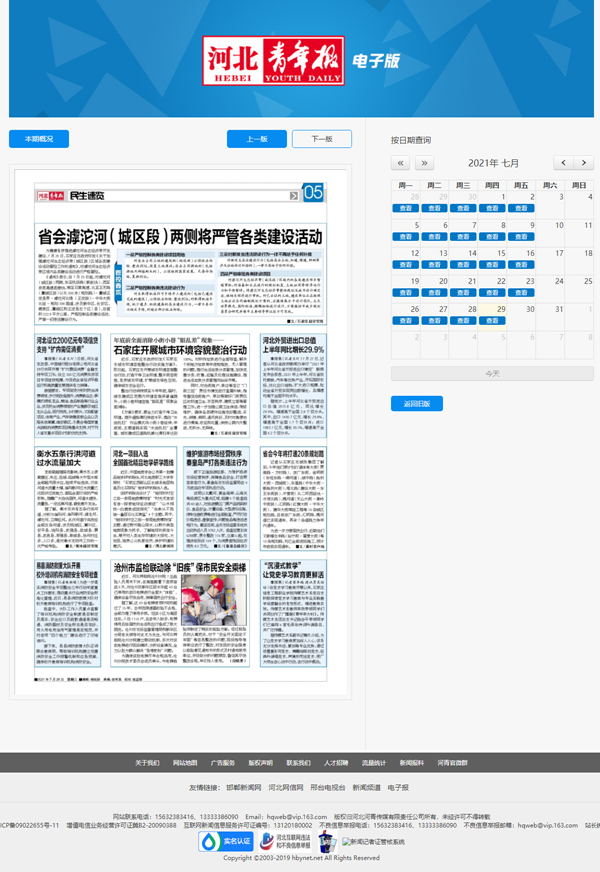Go to next month in calendar

coord(586,163)
